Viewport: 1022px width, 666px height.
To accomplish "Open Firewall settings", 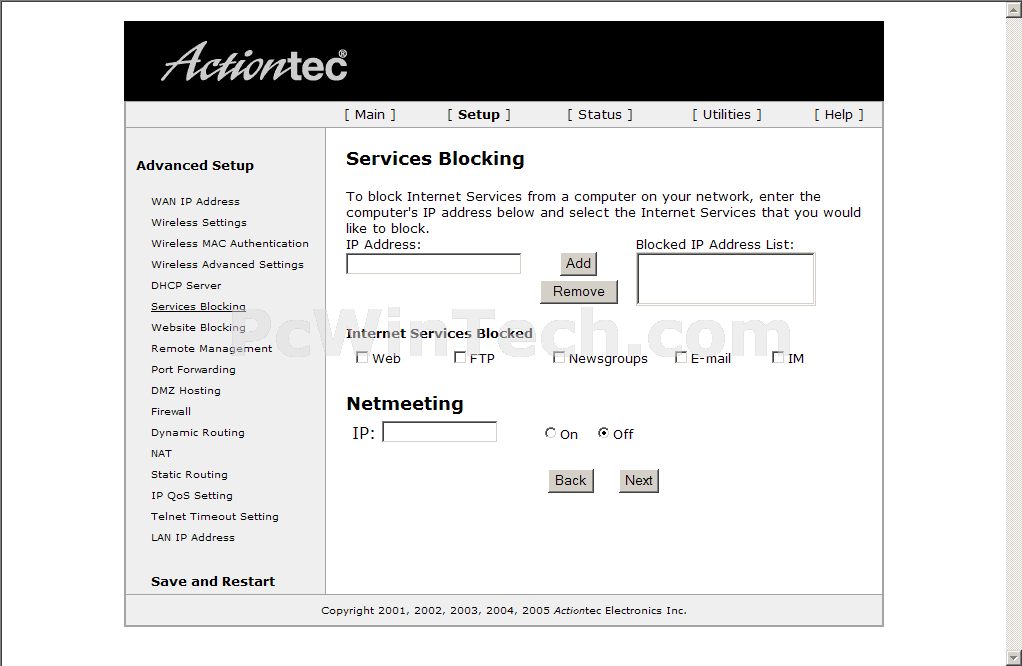I will (171, 411).
